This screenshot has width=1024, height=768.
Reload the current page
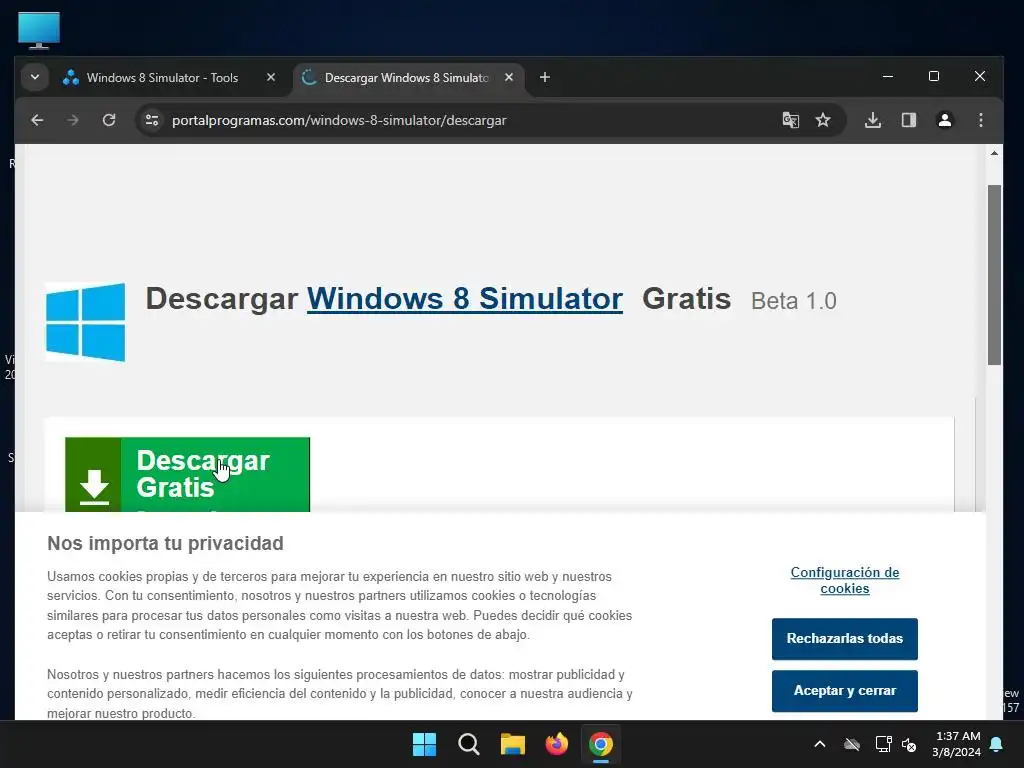(x=109, y=120)
